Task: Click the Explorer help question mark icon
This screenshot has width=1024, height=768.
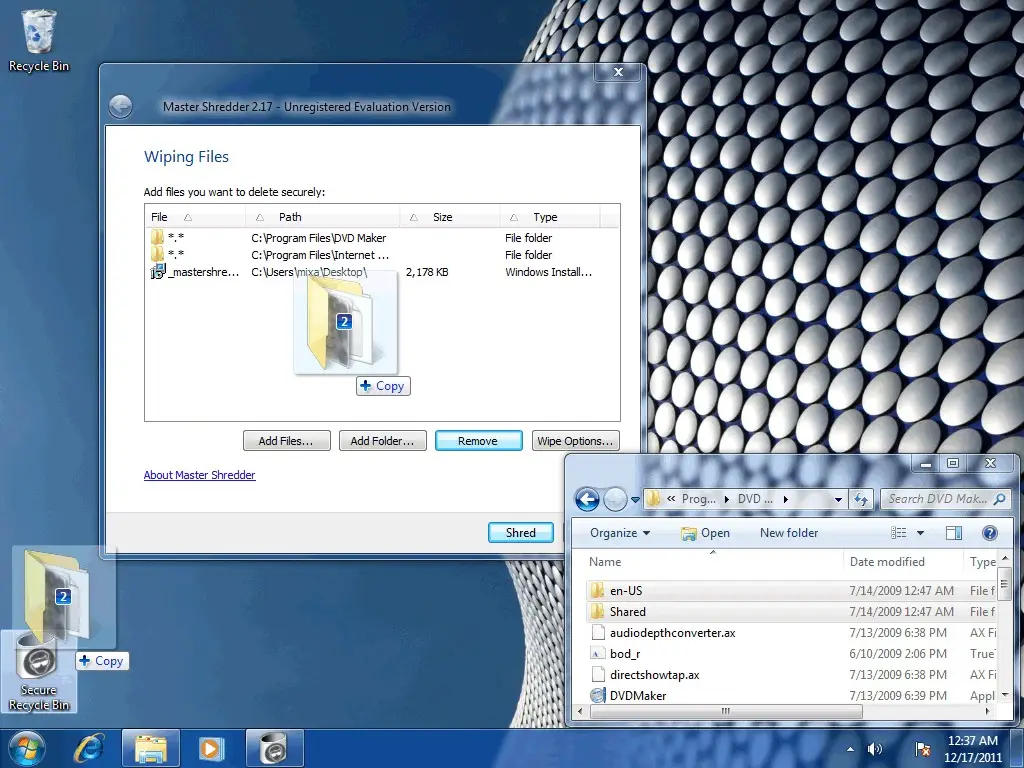Action: point(990,533)
